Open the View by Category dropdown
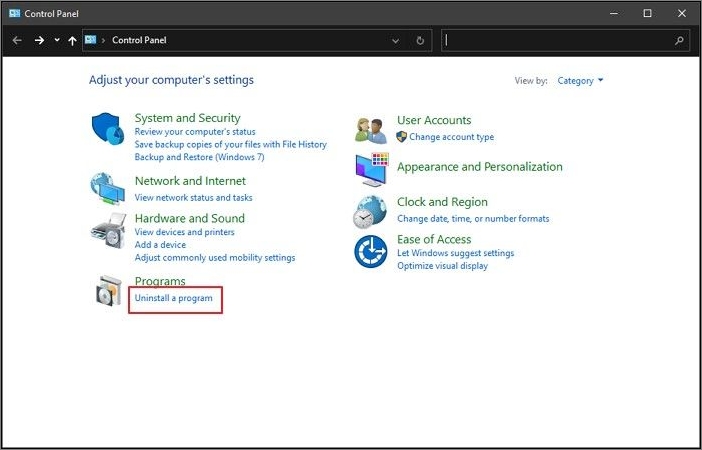 coord(581,81)
